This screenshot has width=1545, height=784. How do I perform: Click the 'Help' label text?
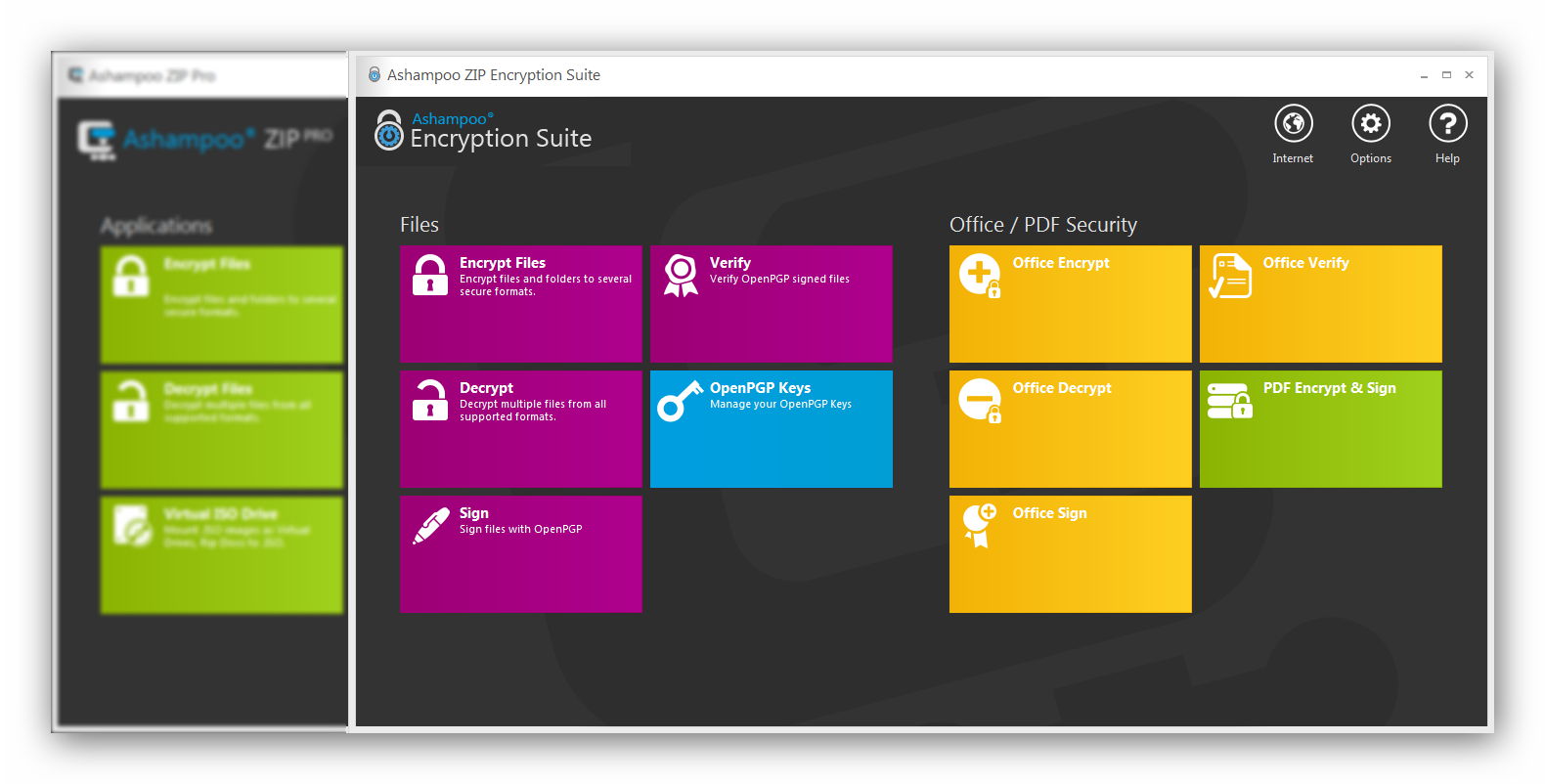click(x=1447, y=158)
